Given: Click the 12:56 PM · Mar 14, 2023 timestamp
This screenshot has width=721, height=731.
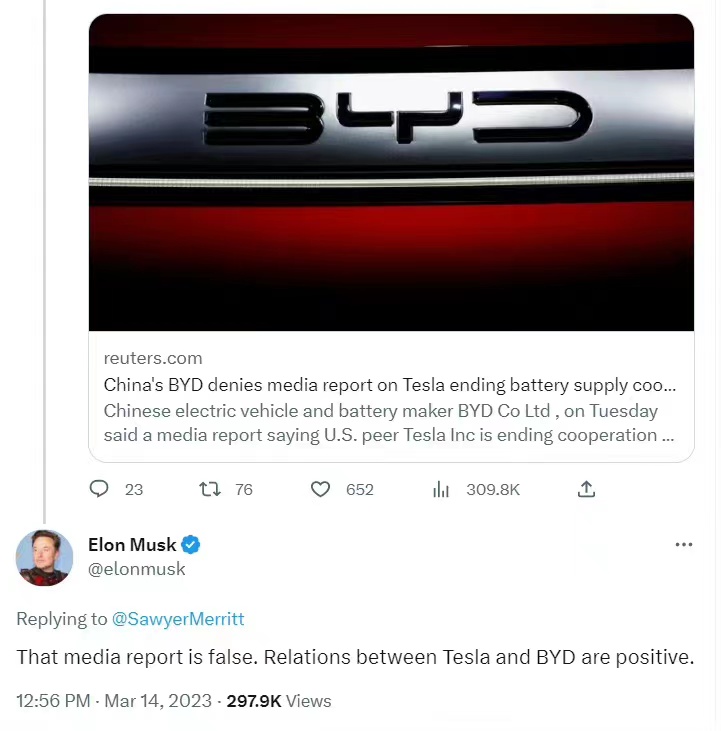Looking at the screenshot, I should click(114, 701).
